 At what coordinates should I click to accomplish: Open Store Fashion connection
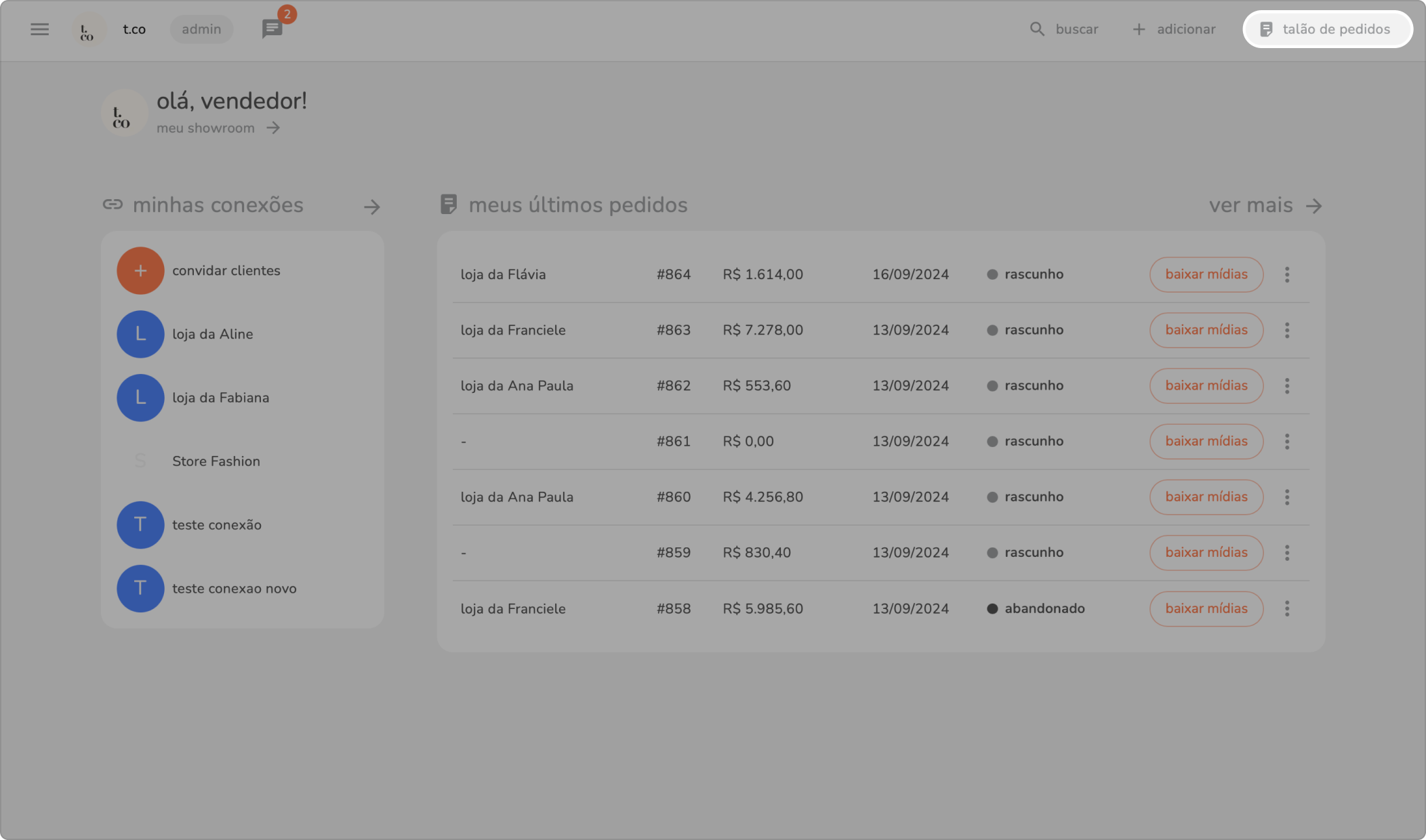point(216,461)
